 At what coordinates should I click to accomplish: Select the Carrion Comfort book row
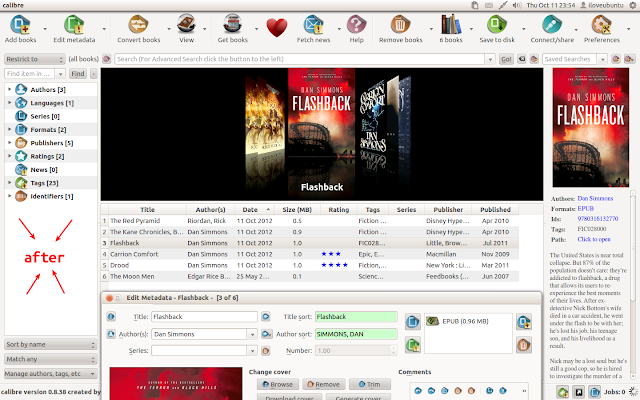pos(310,254)
